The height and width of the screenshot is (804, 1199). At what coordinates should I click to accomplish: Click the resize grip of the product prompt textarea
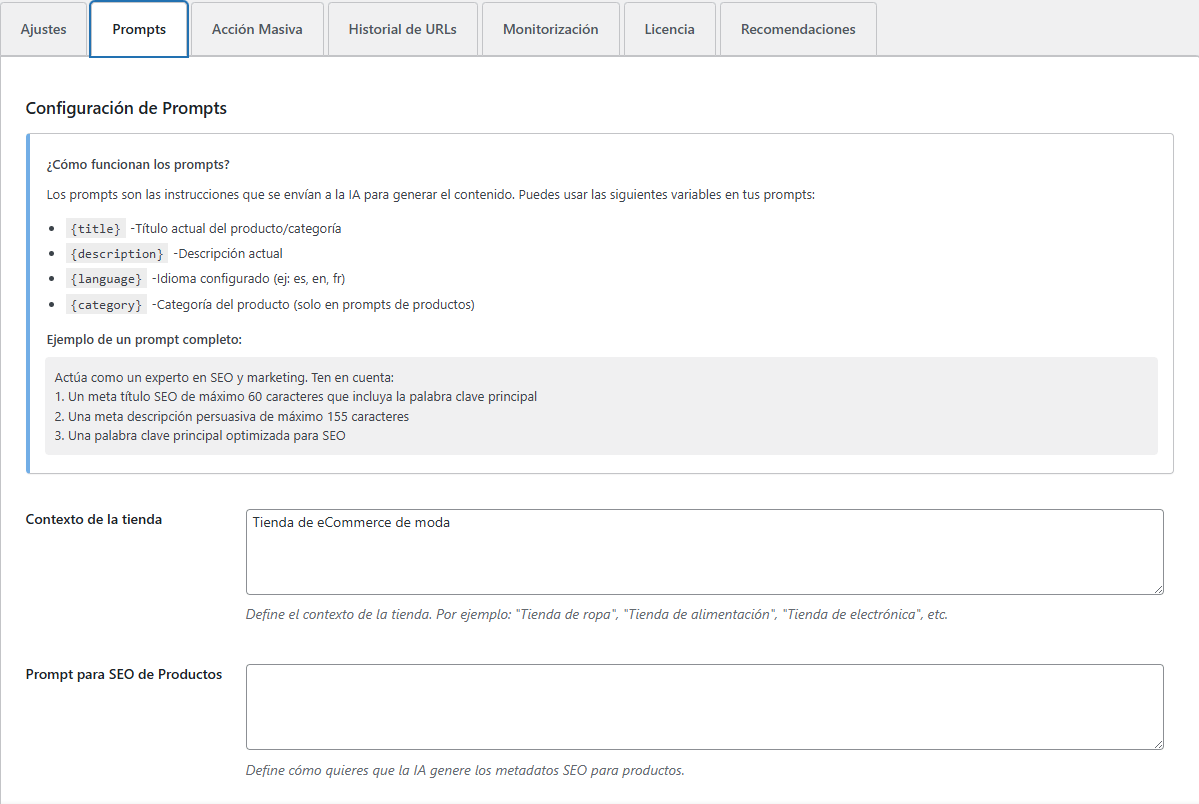1158,743
